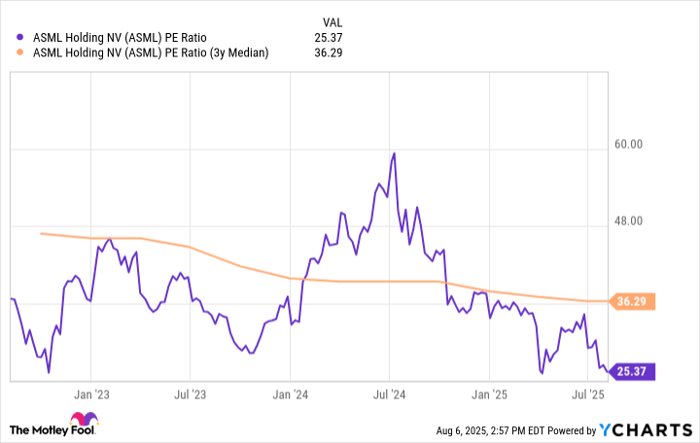The height and width of the screenshot is (443, 700).
Task: Click the Jul '24 x-axis label
Action: [389, 395]
